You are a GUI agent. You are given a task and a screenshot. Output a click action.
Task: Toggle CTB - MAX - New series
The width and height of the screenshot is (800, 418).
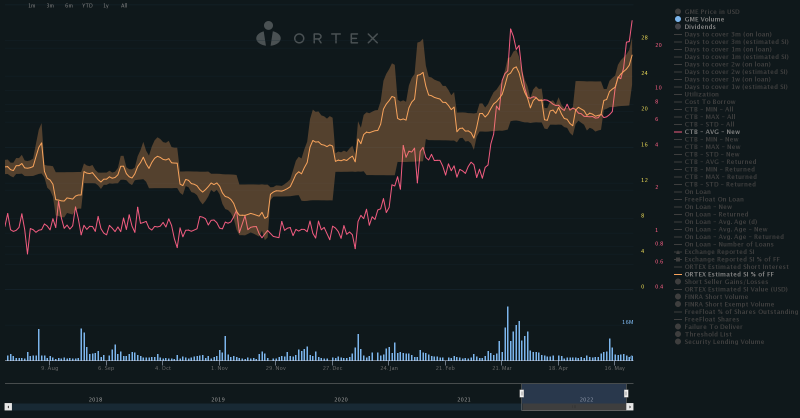[707, 147]
